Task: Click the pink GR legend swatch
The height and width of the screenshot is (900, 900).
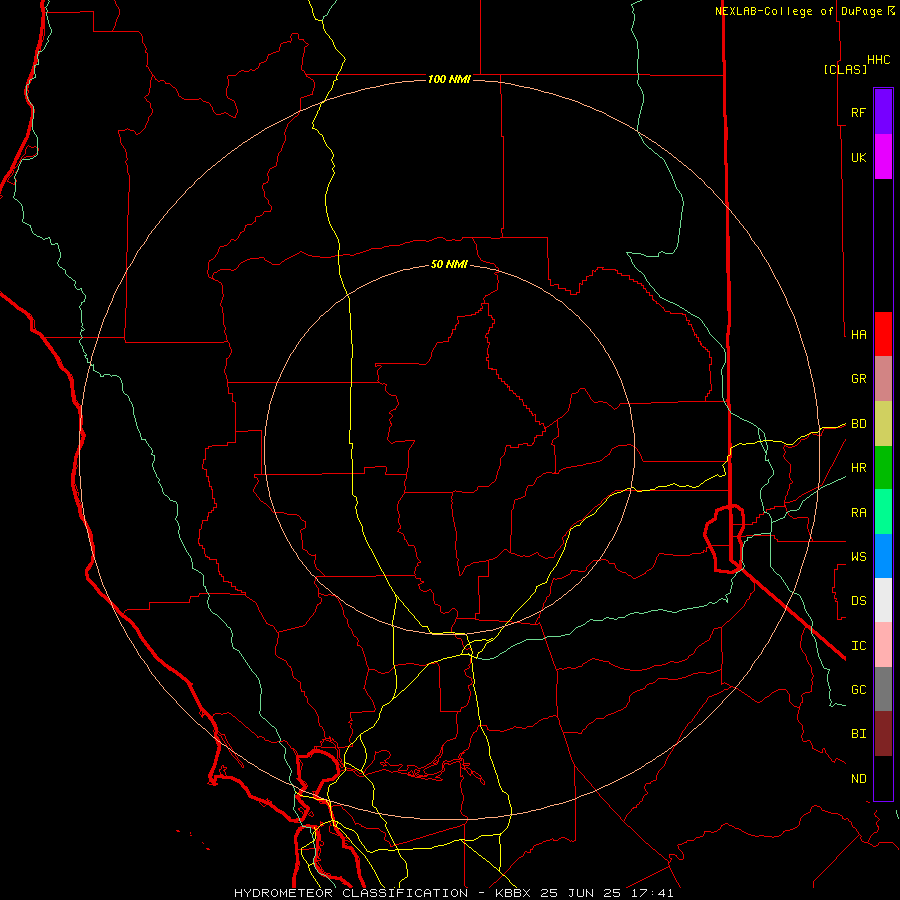Action: coord(883,379)
